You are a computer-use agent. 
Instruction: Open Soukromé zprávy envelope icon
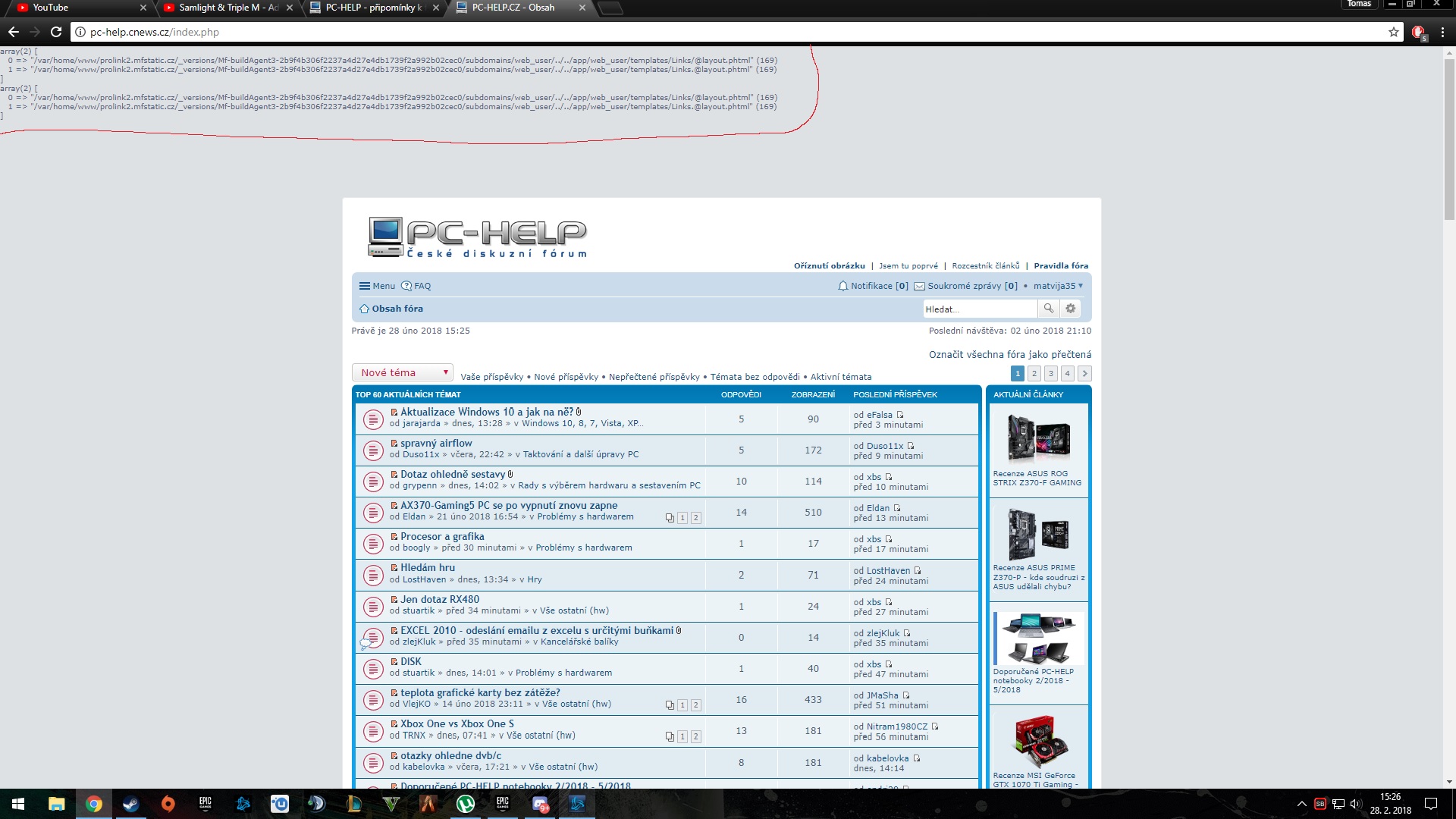pyautogui.click(x=919, y=286)
